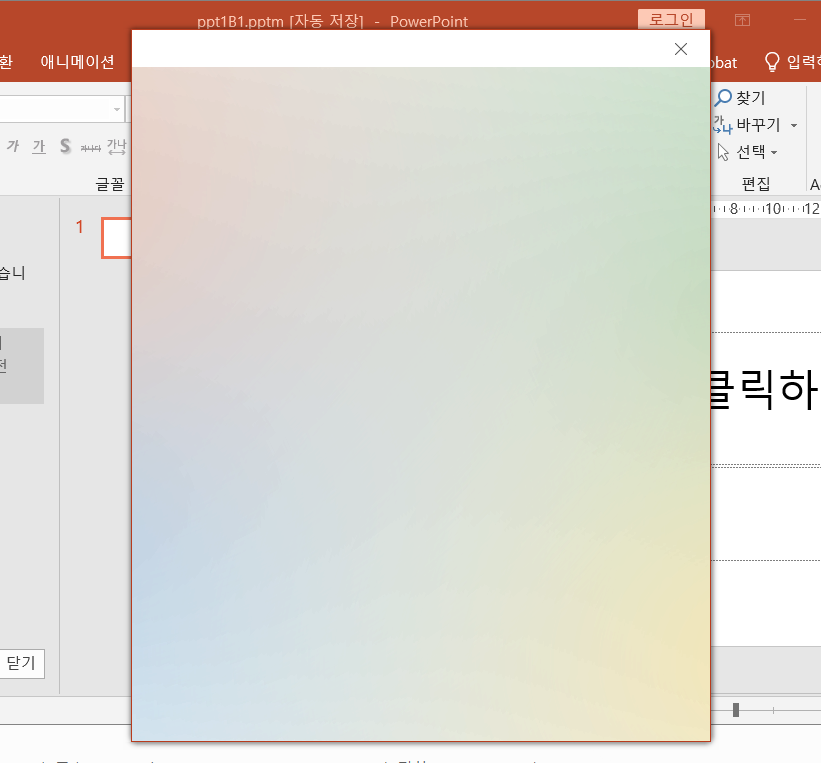Expand the font name combo box arrow
Screen dimensions: 821x763
click(x=117, y=109)
